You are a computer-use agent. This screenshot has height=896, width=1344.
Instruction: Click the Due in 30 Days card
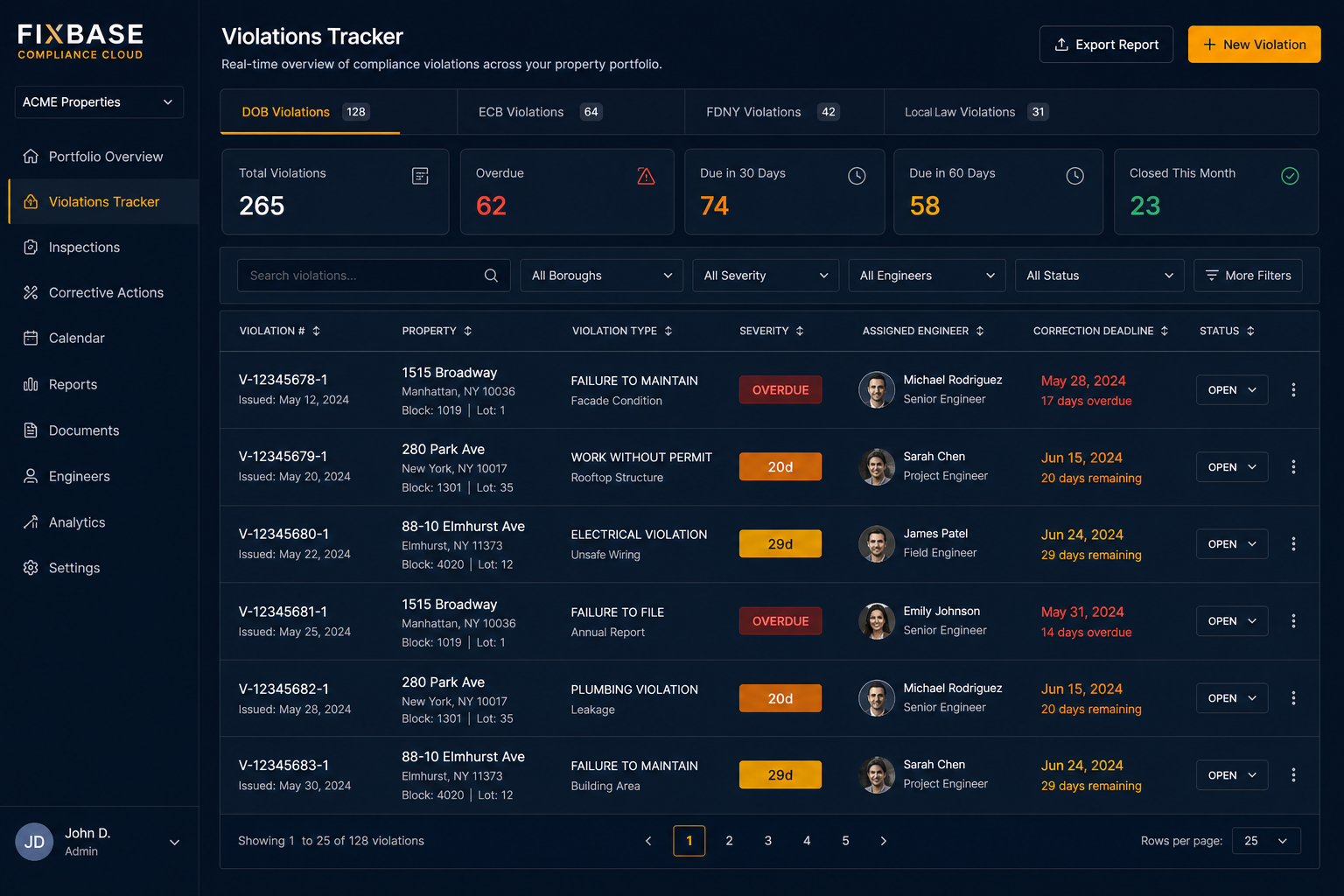coord(784,192)
